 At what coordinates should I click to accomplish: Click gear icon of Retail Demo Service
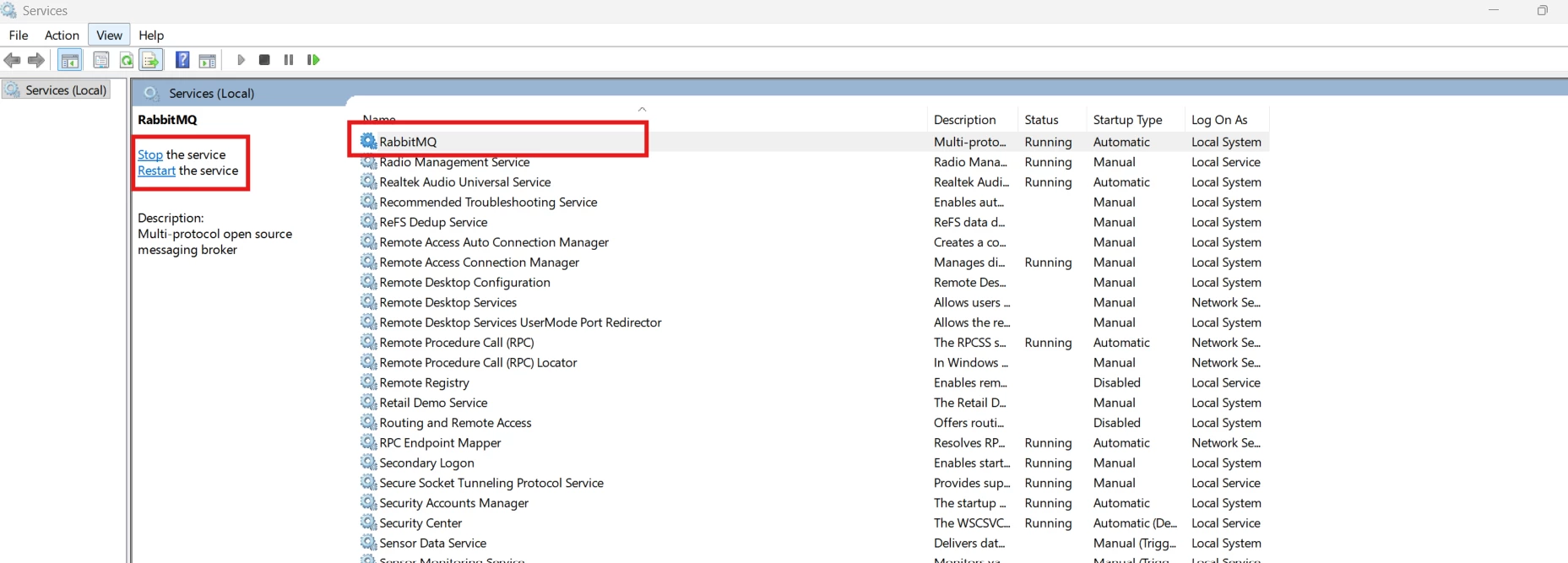click(369, 403)
